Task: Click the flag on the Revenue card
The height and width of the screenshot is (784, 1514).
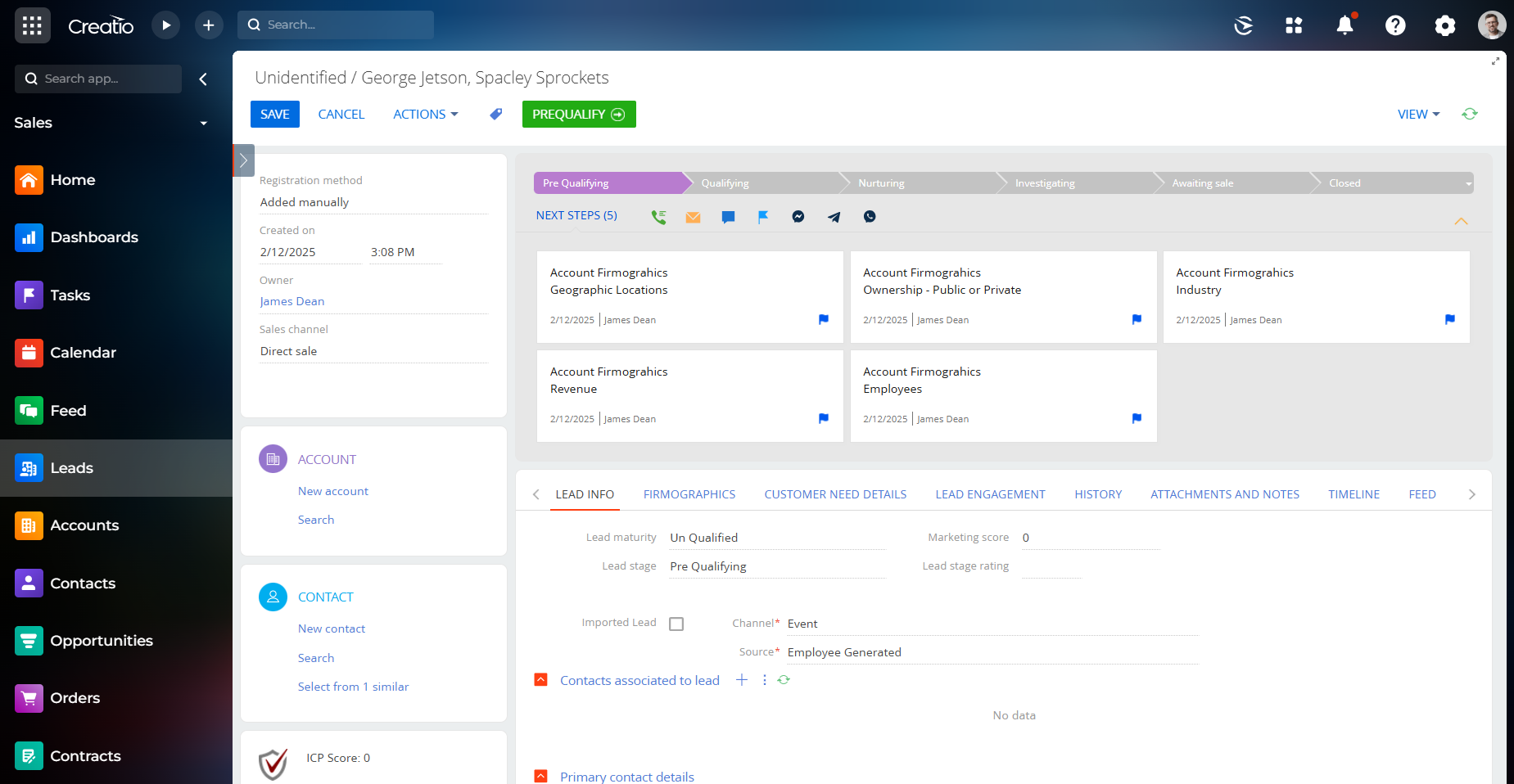Action: click(824, 419)
